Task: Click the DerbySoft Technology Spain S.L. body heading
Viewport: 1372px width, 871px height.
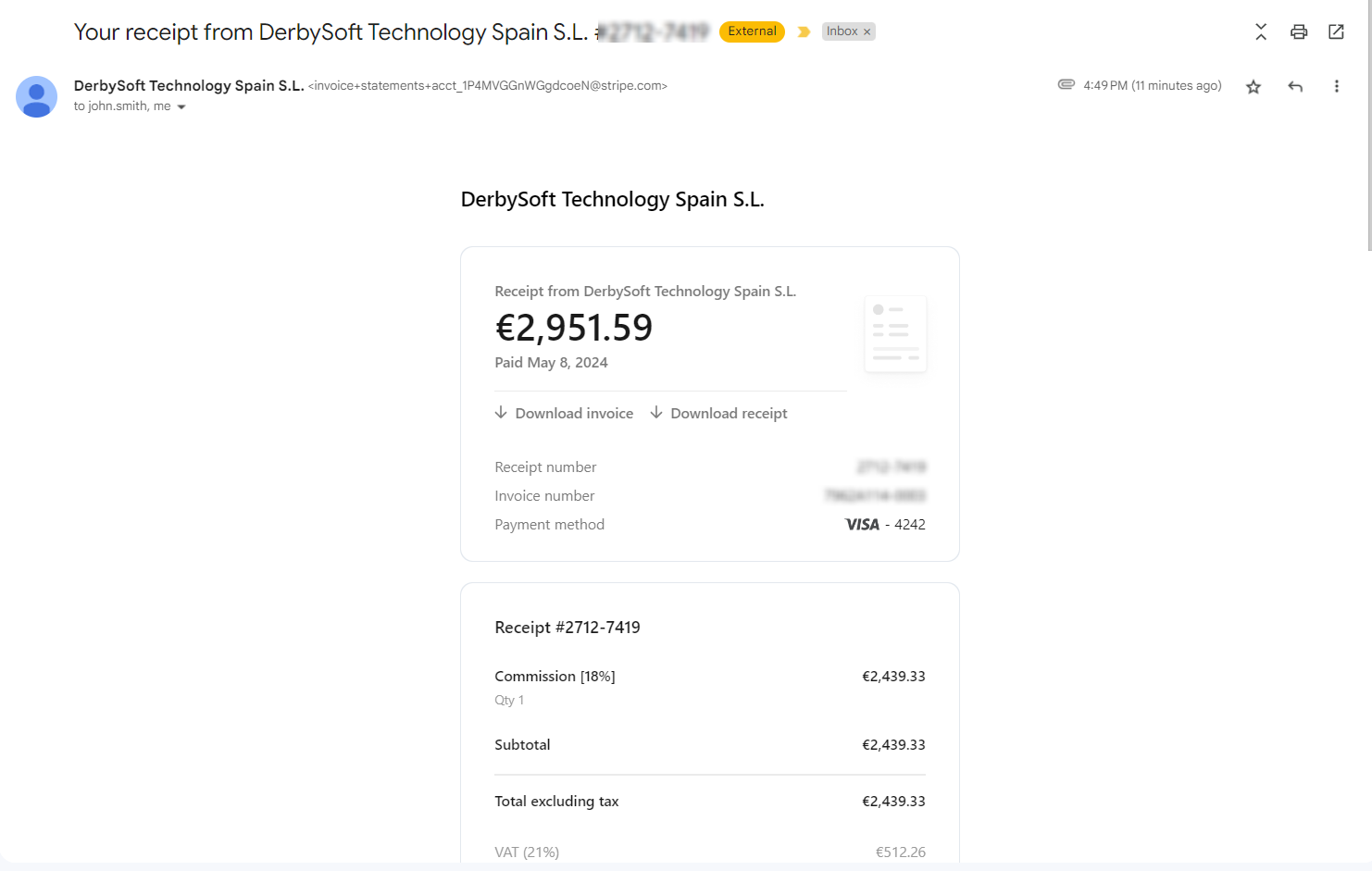Action: click(613, 200)
